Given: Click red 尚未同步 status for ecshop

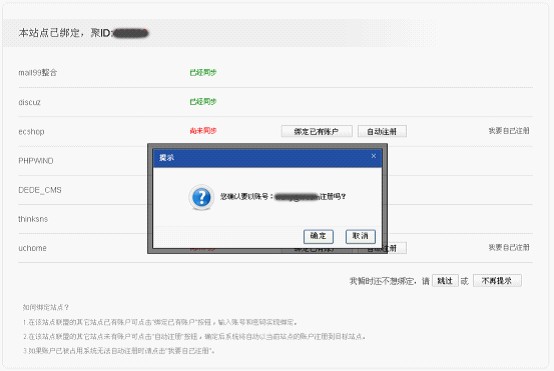Looking at the screenshot, I should tap(203, 131).
